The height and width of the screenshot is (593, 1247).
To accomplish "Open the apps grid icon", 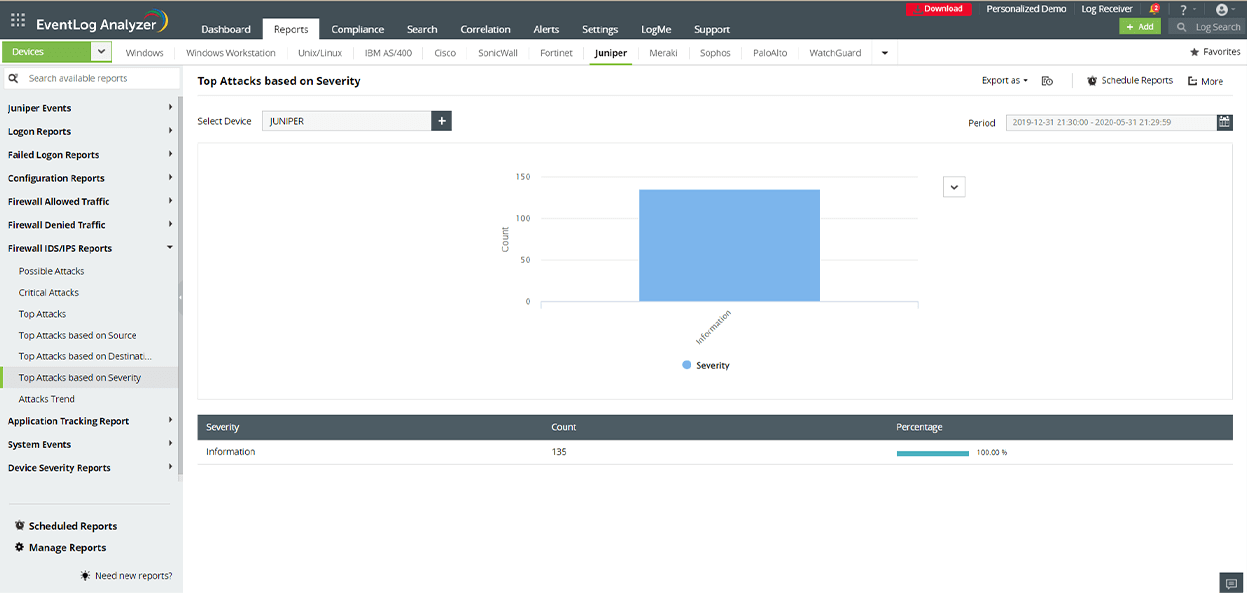I will coord(18,19).
